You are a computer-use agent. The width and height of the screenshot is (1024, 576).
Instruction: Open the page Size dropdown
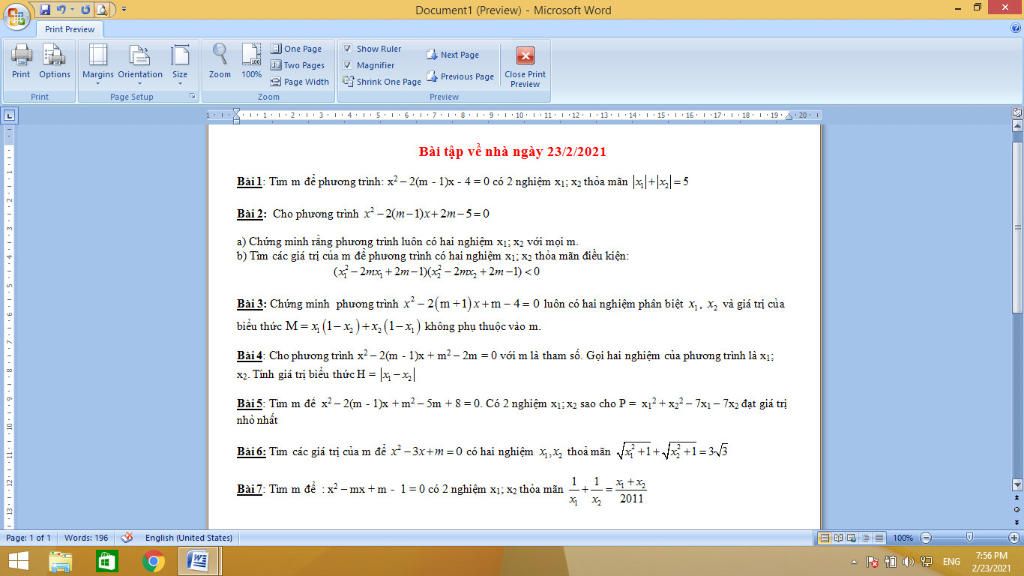pyautogui.click(x=180, y=64)
